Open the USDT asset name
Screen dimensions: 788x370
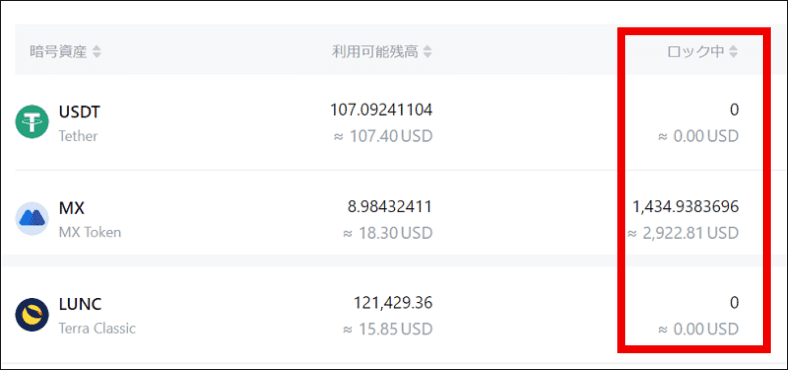pyautogui.click(x=79, y=112)
